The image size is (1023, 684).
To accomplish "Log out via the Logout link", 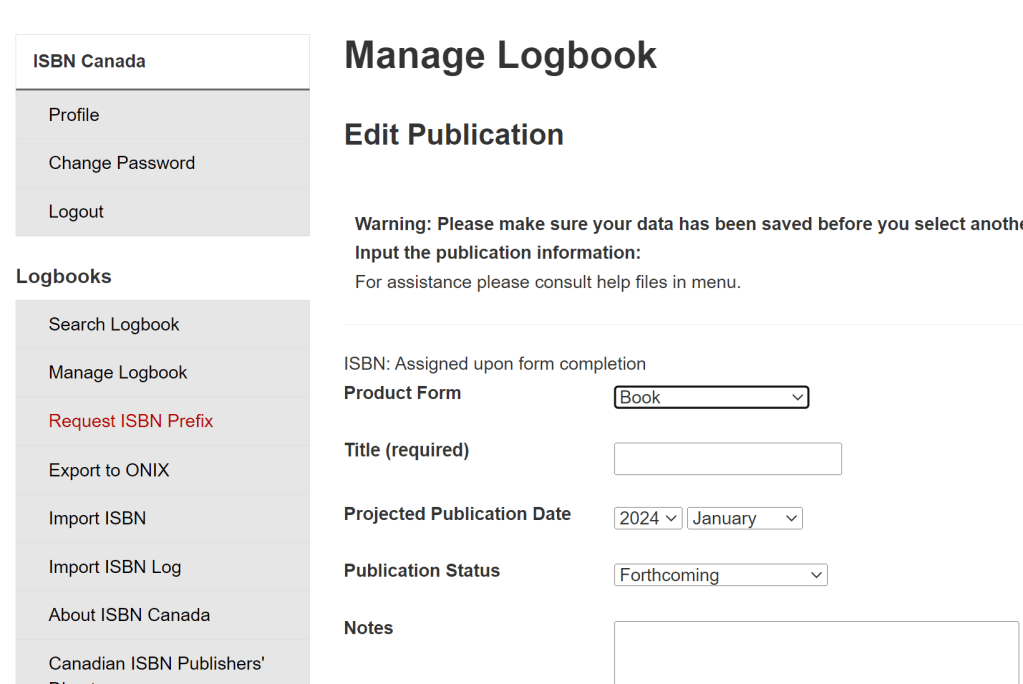I will [x=76, y=212].
